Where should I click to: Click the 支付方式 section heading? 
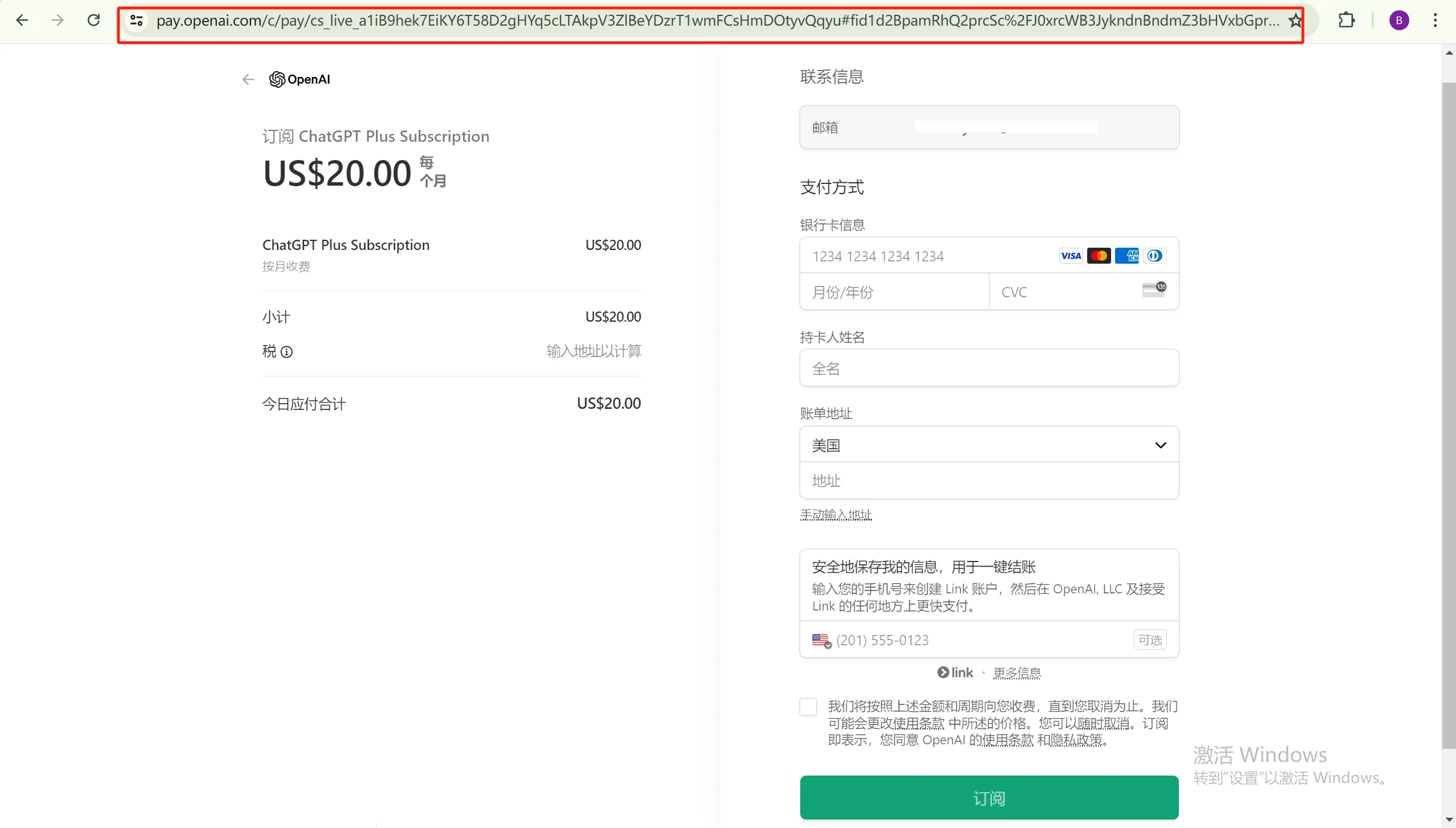tap(832, 187)
